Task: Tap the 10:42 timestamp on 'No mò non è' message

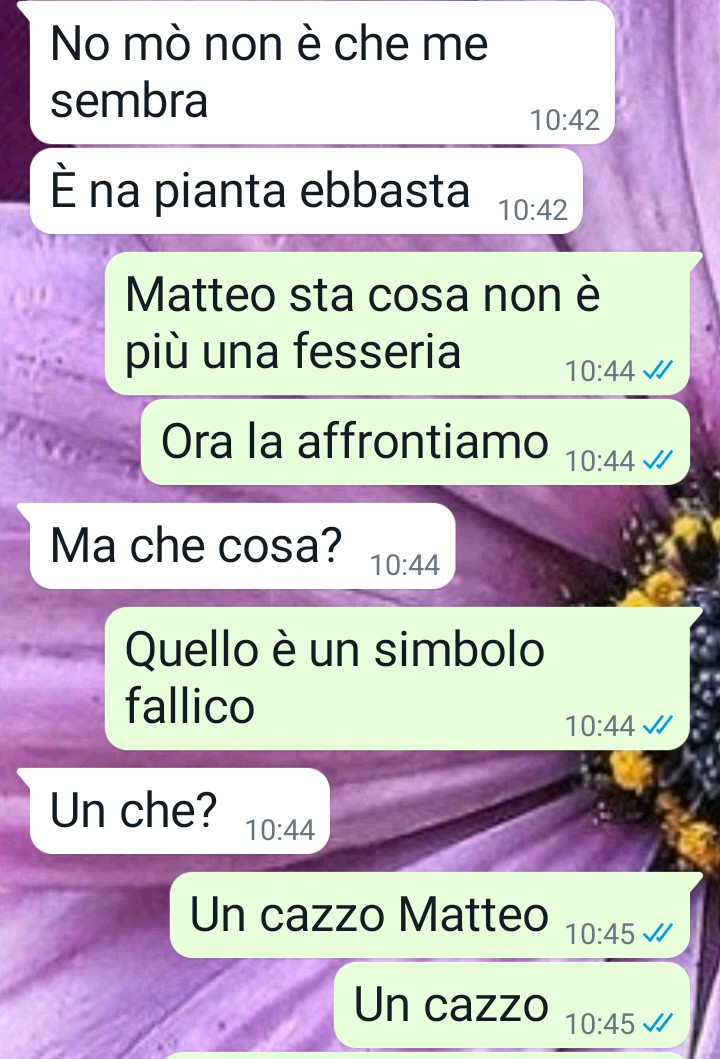Action: 565,120
